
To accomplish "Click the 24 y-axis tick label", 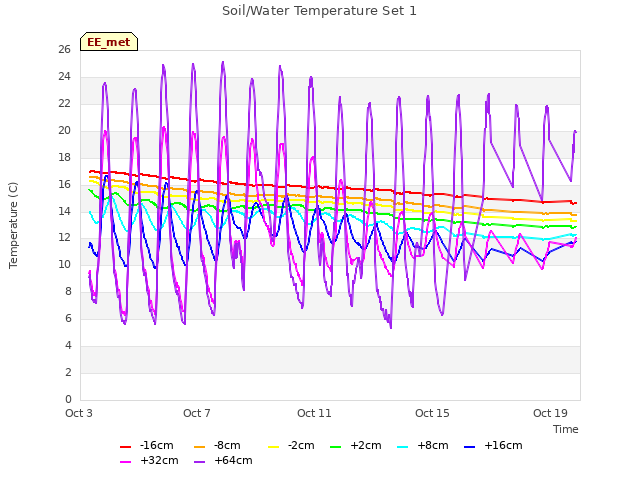I will click(64, 76).
